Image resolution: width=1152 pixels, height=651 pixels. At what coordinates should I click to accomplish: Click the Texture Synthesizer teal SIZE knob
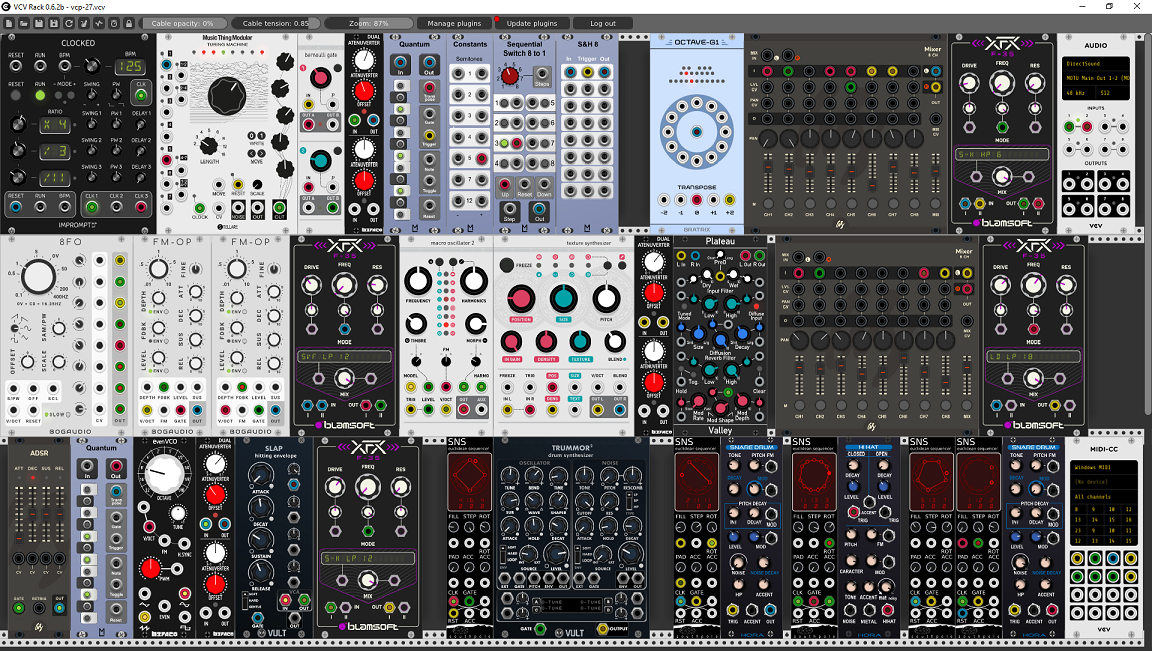coord(564,298)
